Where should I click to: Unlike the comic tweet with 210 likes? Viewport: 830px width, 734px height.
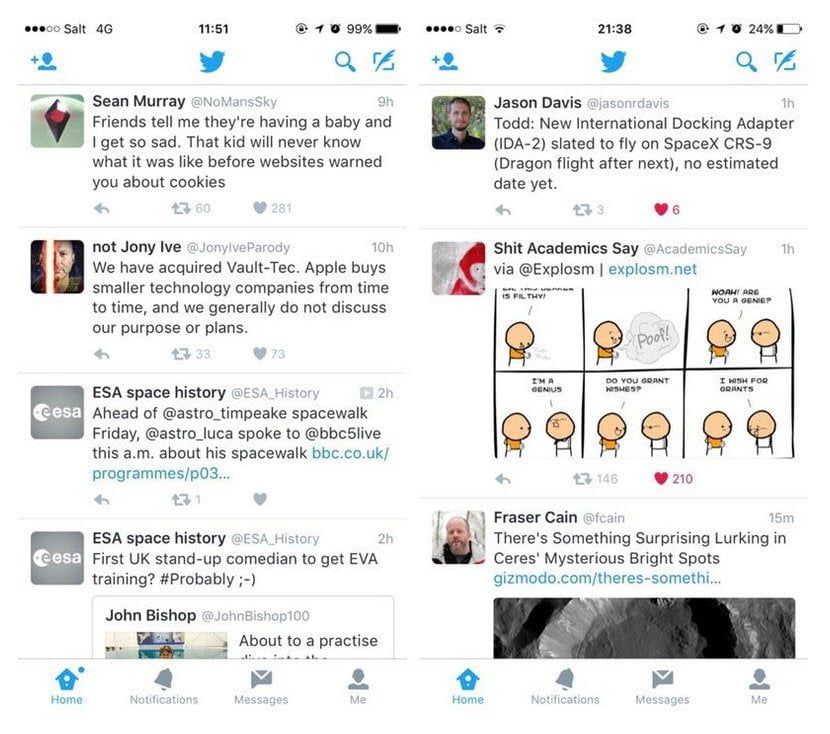pos(661,478)
